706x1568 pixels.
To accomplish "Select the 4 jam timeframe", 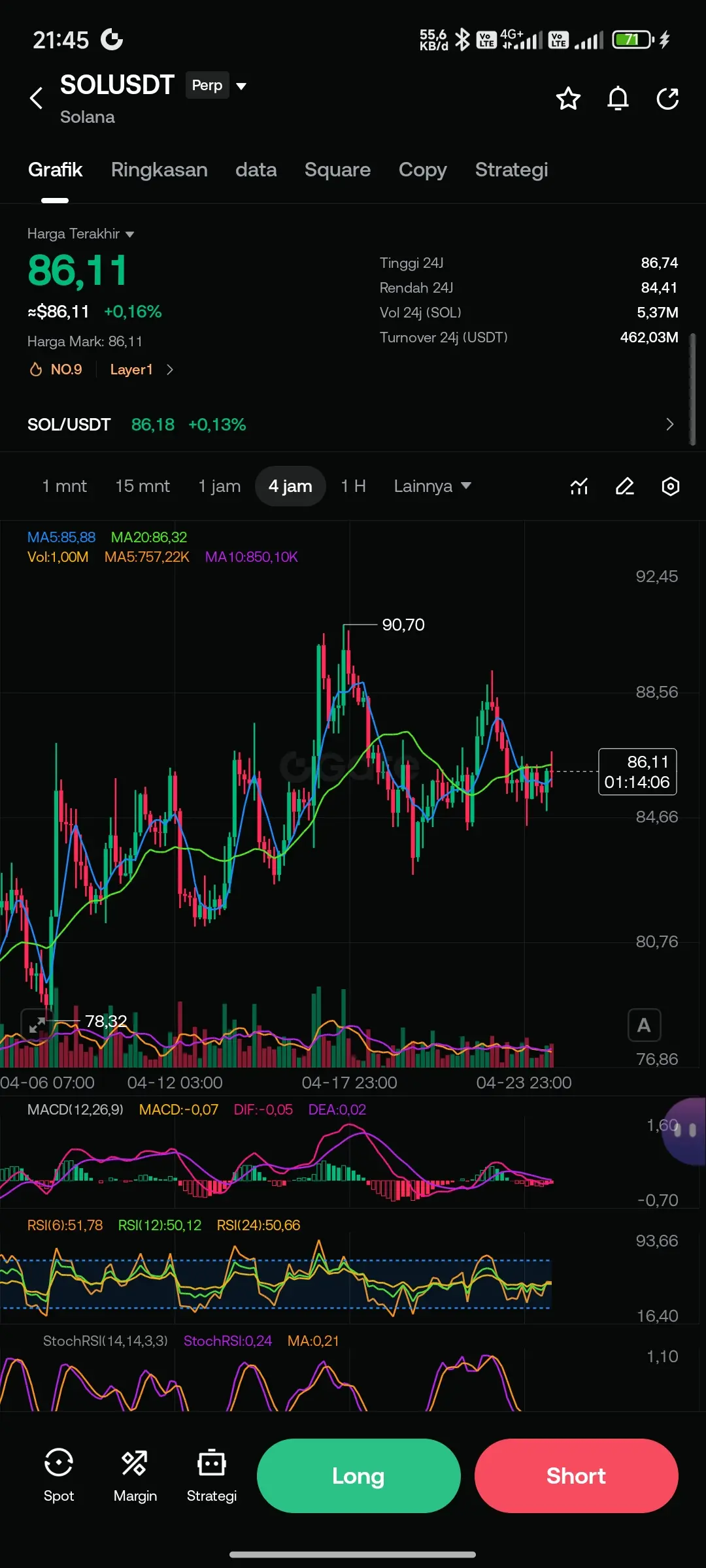I will pyautogui.click(x=290, y=486).
